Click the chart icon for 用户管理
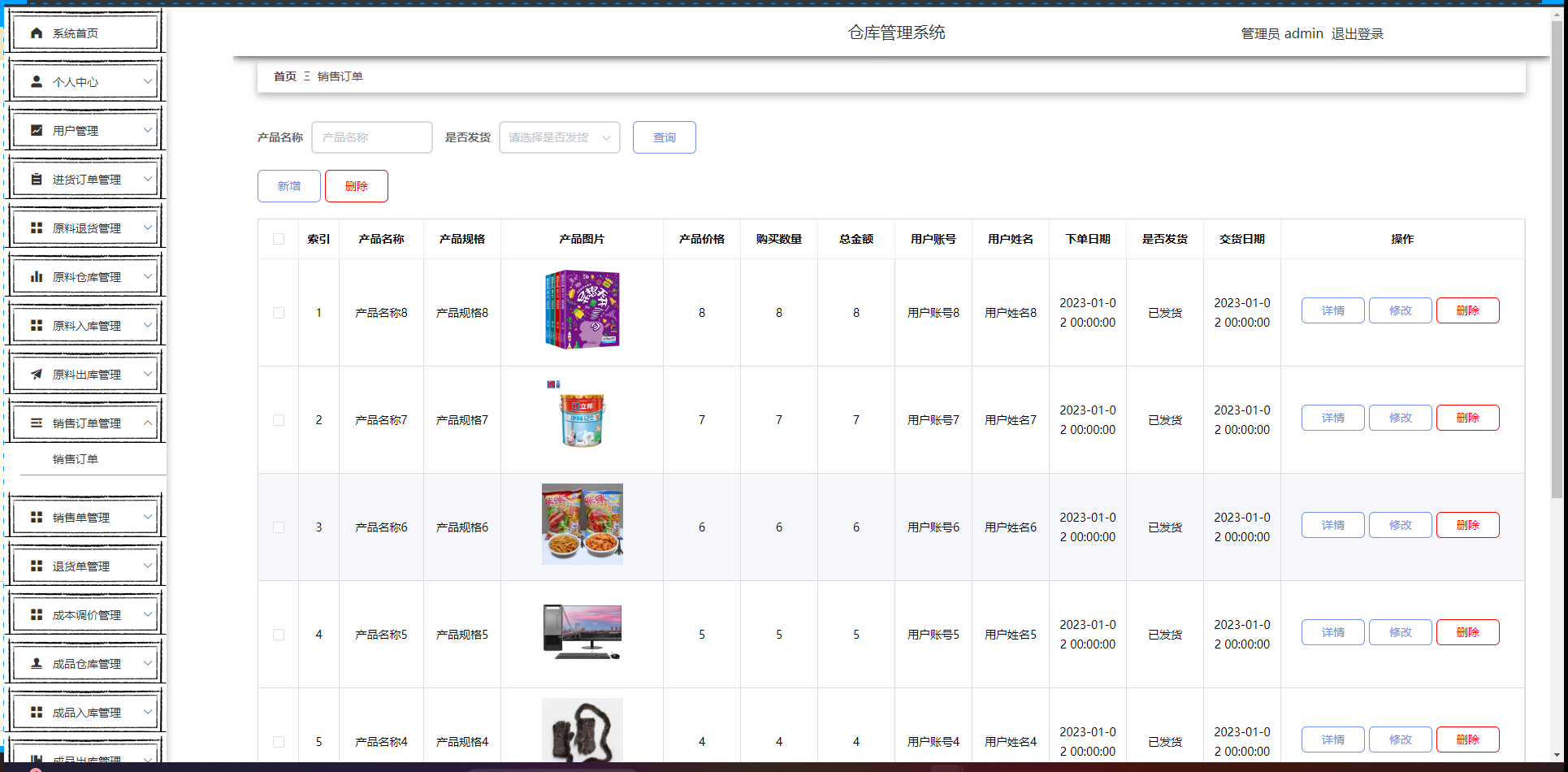Image resolution: width=1568 pixels, height=772 pixels. coord(37,131)
